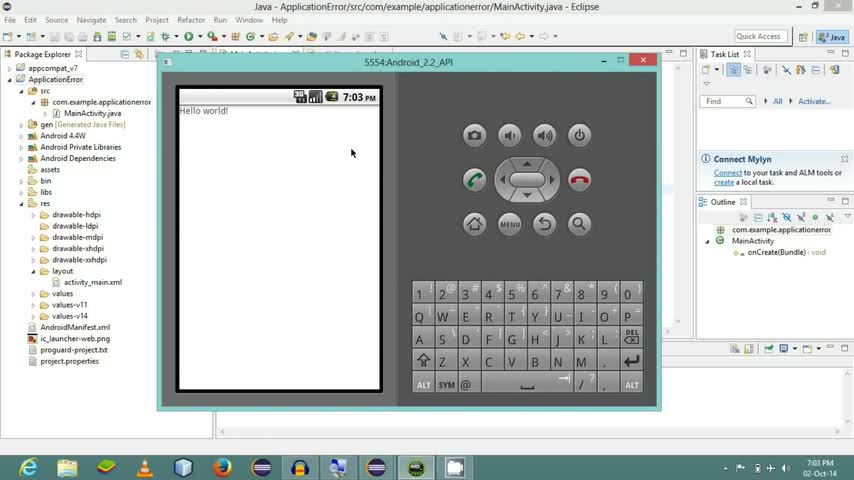Click the D-pad up arrow
The height and width of the screenshot is (480, 854).
coord(527,163)
